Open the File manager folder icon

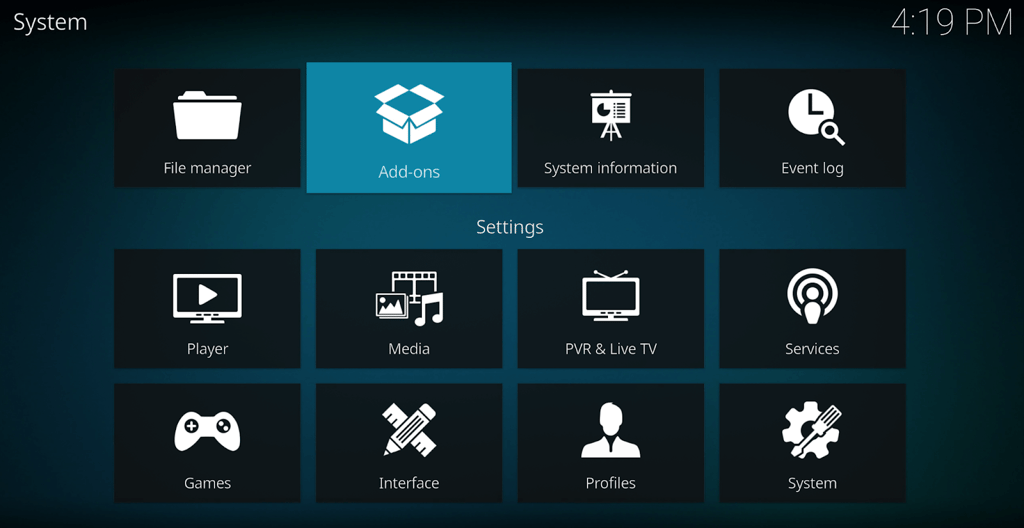tap(207, 116)
